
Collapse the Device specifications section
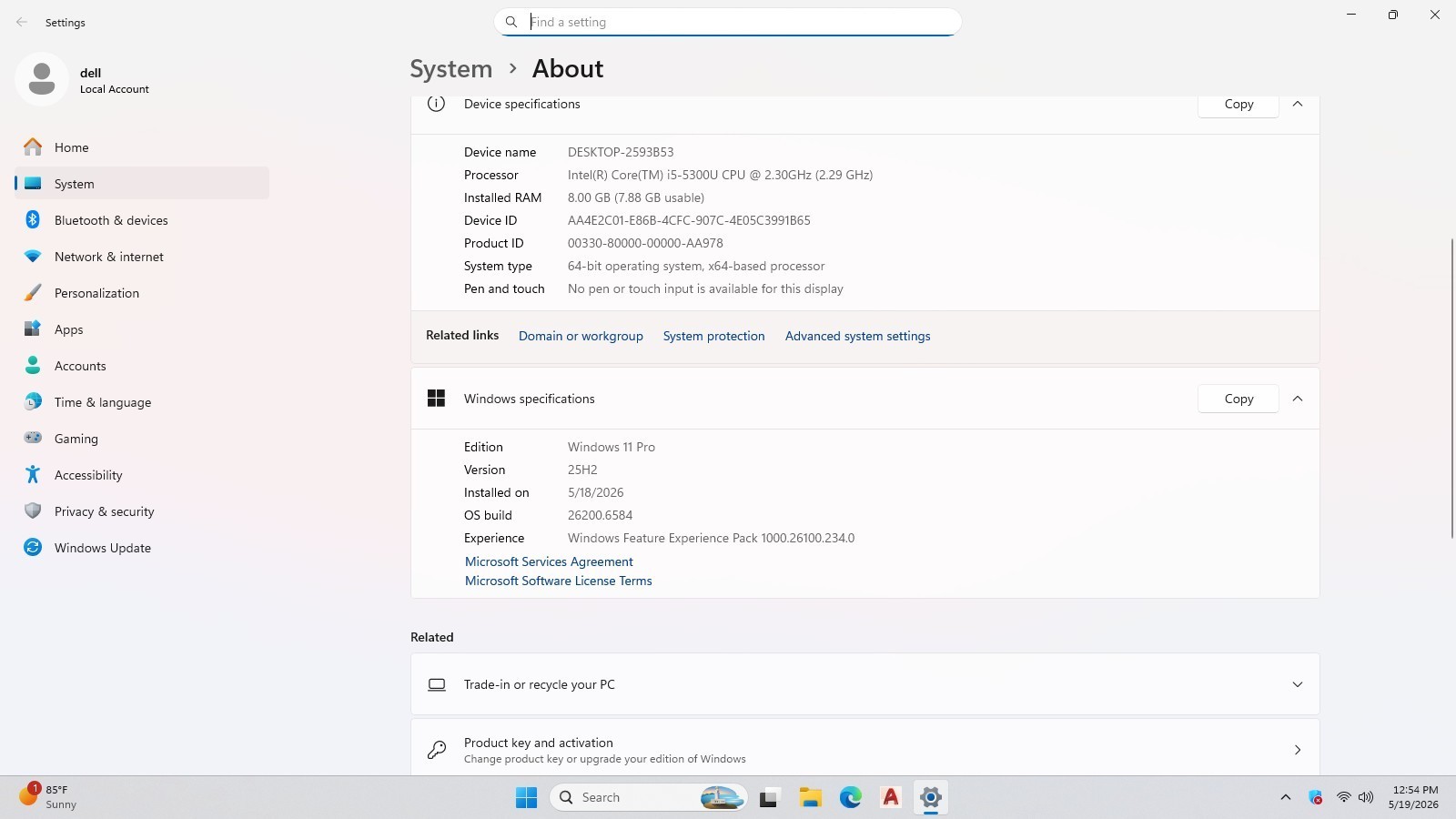click(1298, 104)
